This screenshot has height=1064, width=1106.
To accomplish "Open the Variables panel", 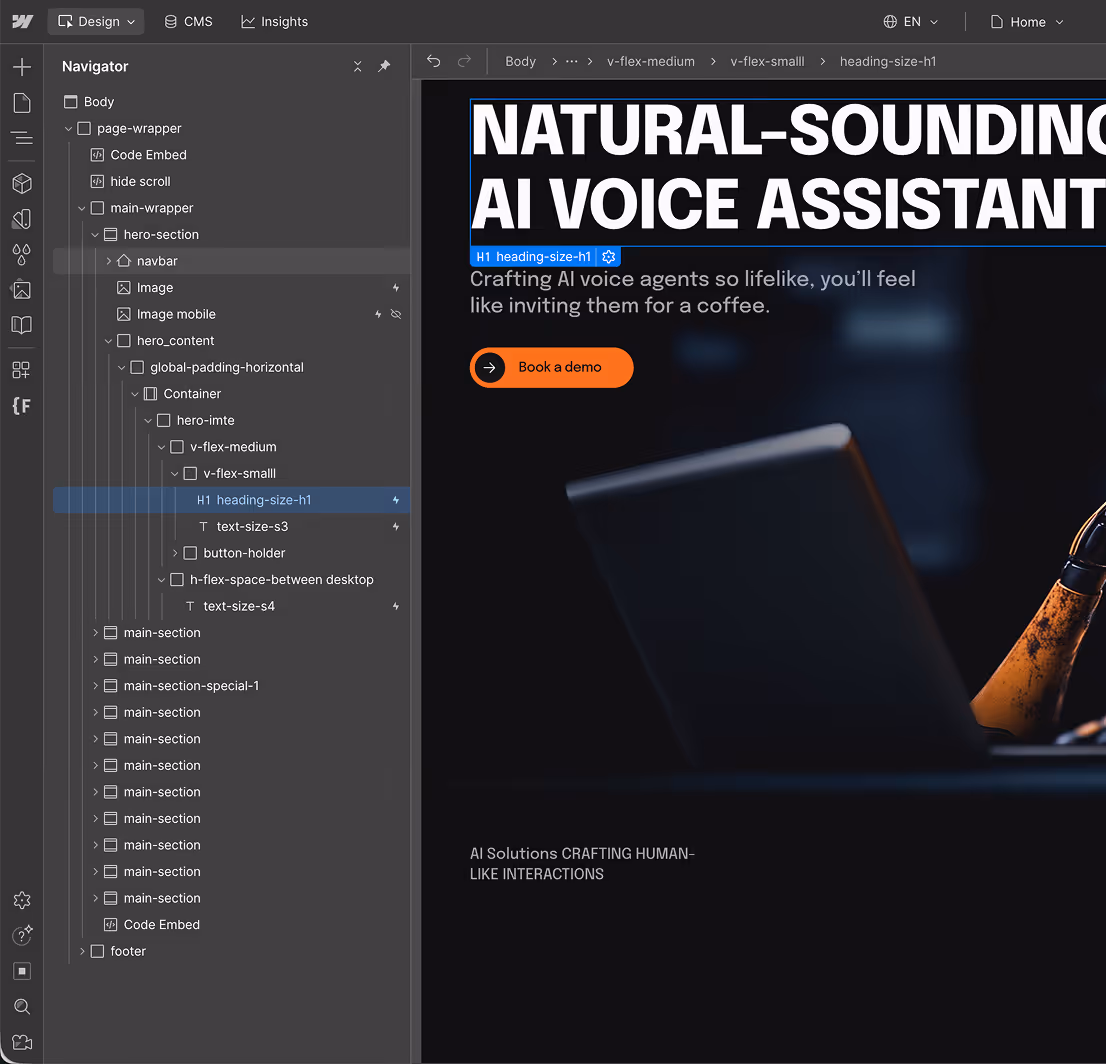I will point(22,219).
